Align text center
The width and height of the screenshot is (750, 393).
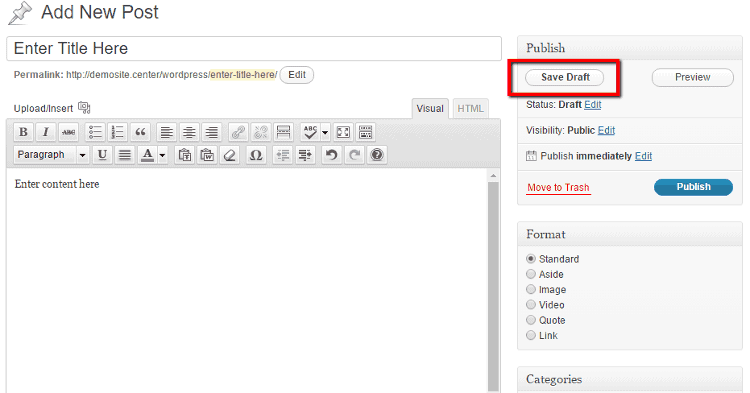[x=189, y=132]
